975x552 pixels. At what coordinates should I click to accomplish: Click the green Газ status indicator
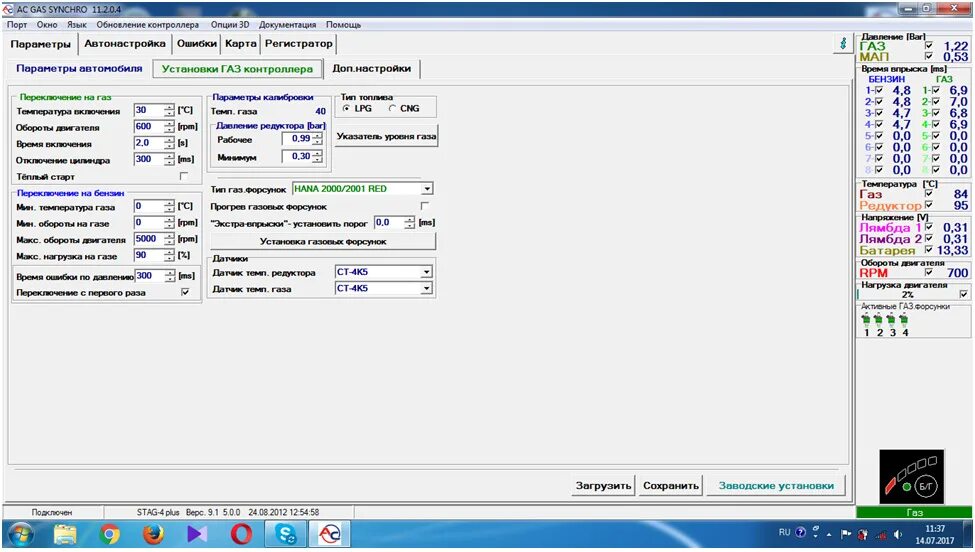click(914, 512)
